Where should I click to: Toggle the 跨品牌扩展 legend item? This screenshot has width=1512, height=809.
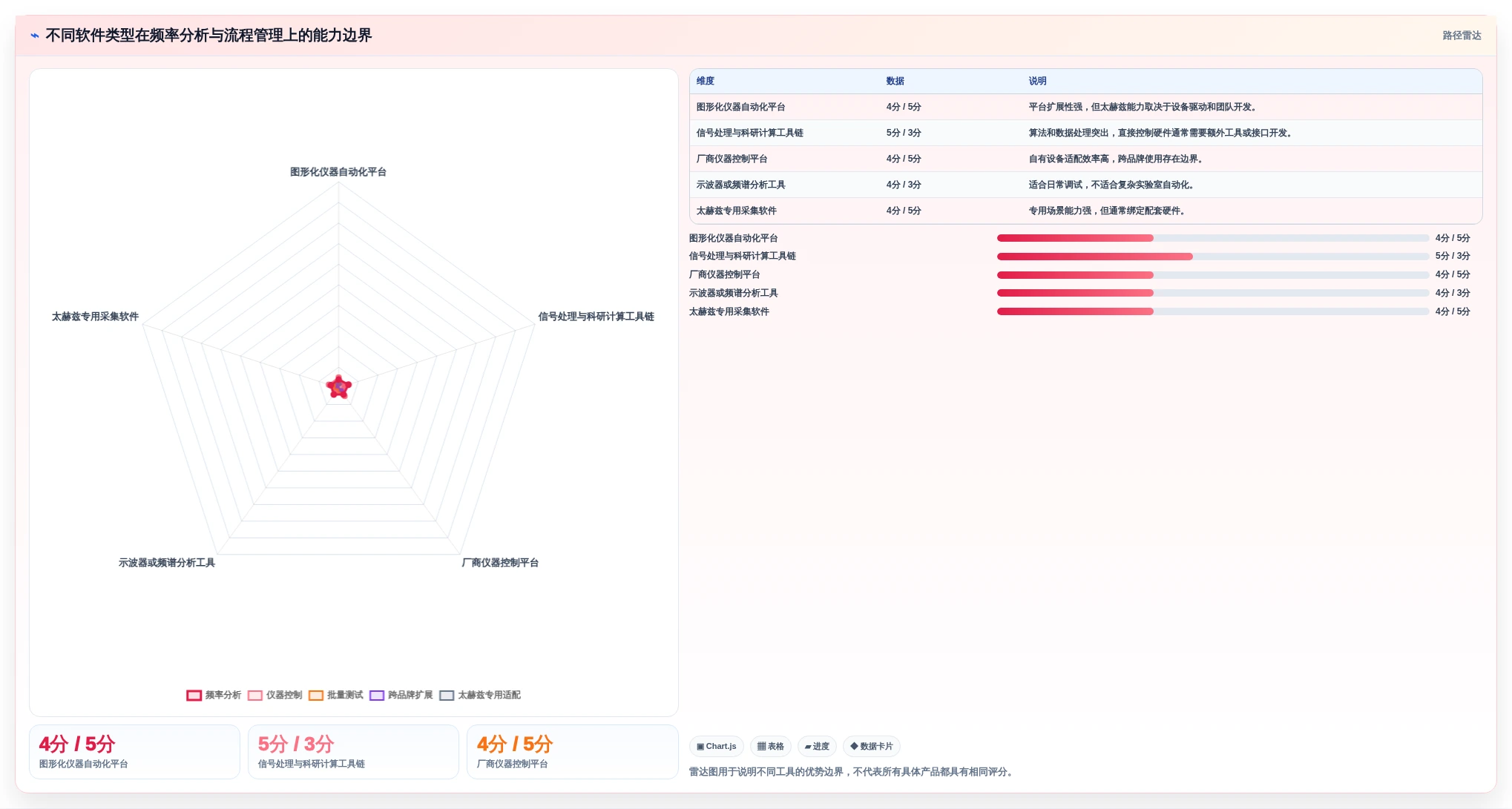(401, 695)
